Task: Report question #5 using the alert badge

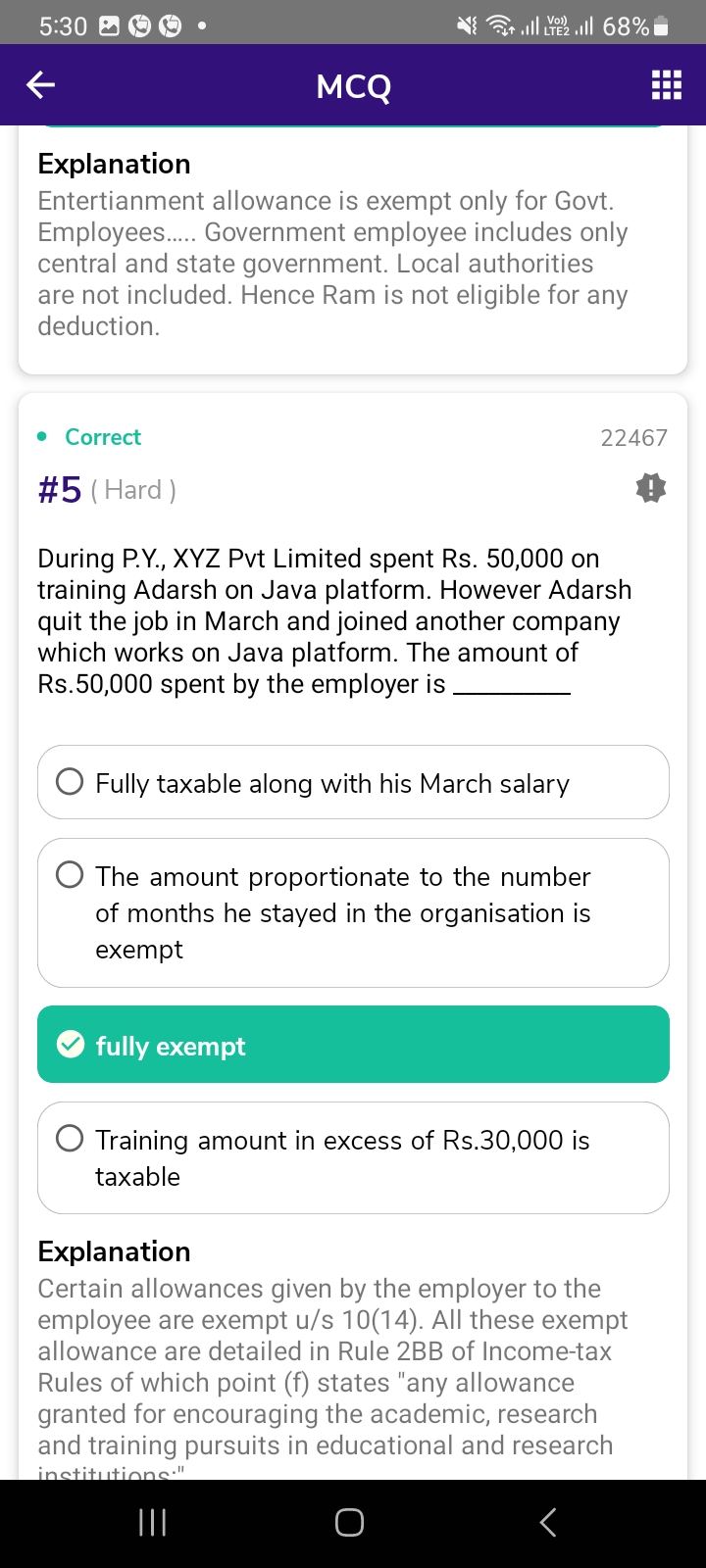Action: 650,488
